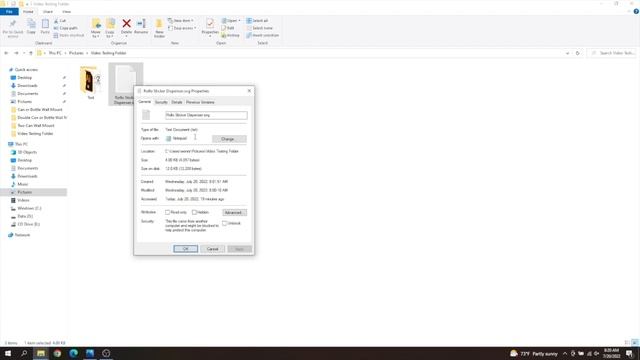This screenshot has height=360, width=640.
Task: Open Can or Bottle Wall Mount folder
Action: [40, 110]
